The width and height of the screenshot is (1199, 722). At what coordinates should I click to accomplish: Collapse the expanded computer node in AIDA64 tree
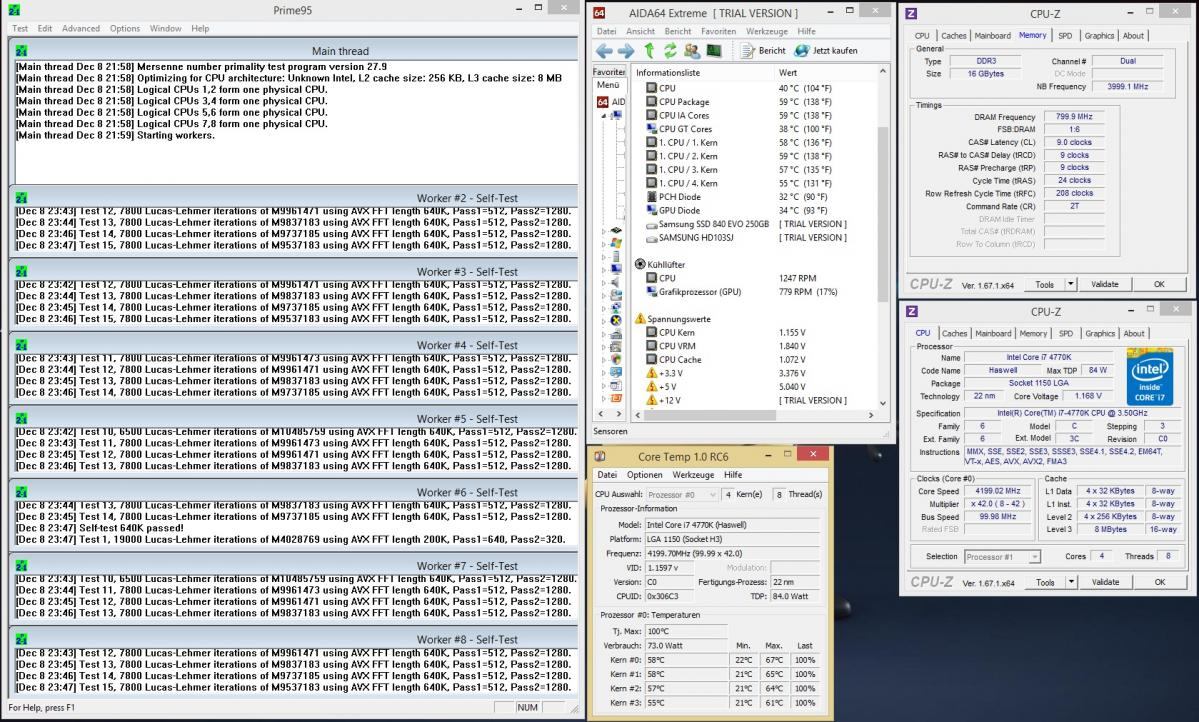tap(603, 115)
